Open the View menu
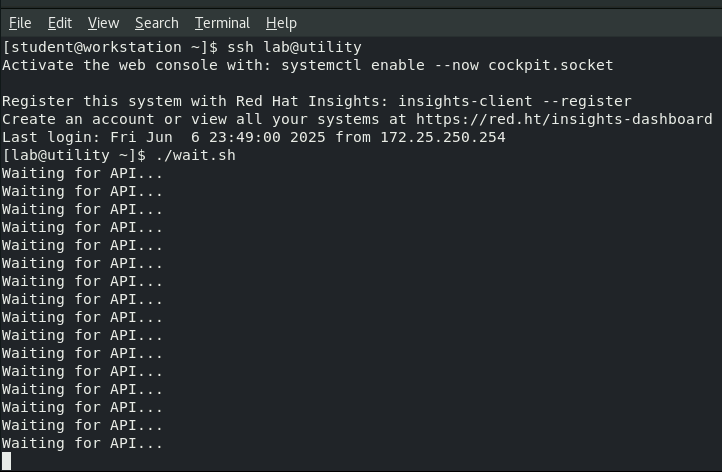 (103, 22)
